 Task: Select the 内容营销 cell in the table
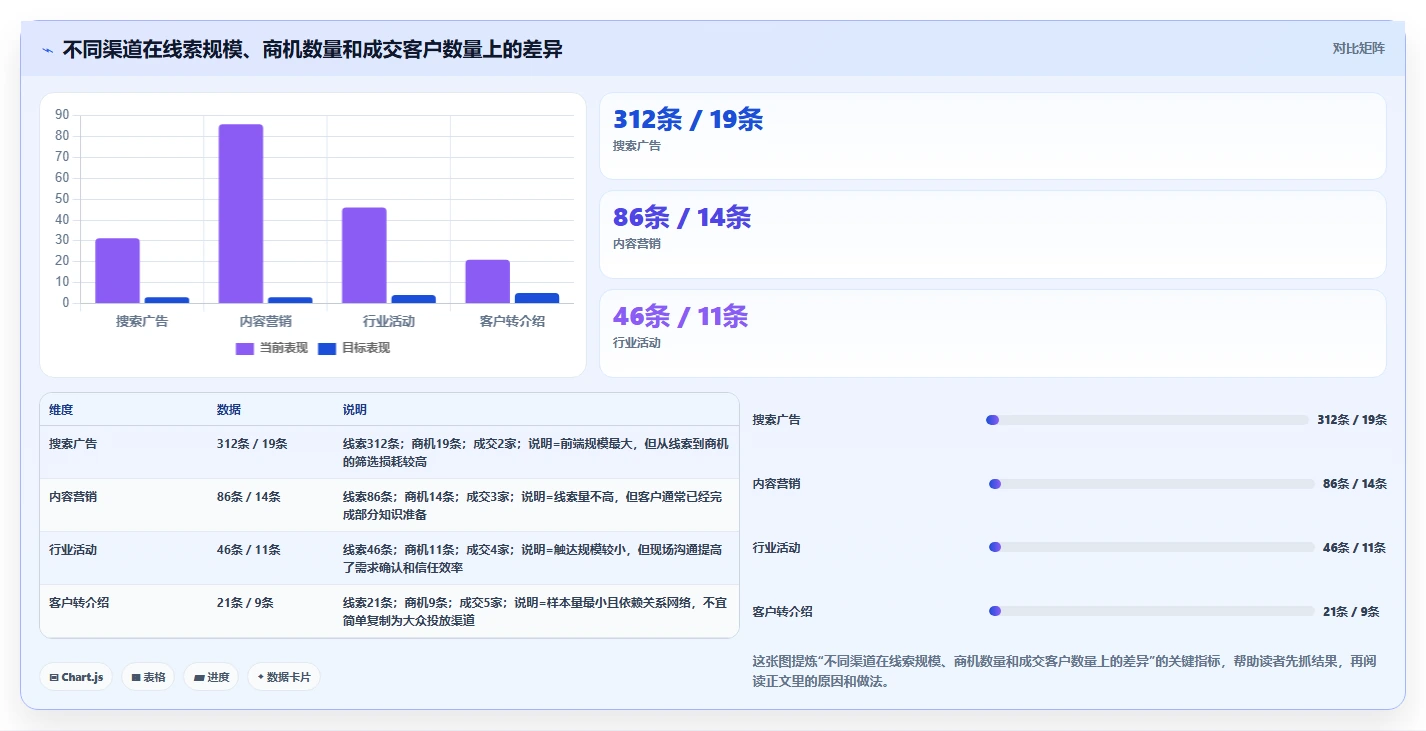click(x=73, y=496)
